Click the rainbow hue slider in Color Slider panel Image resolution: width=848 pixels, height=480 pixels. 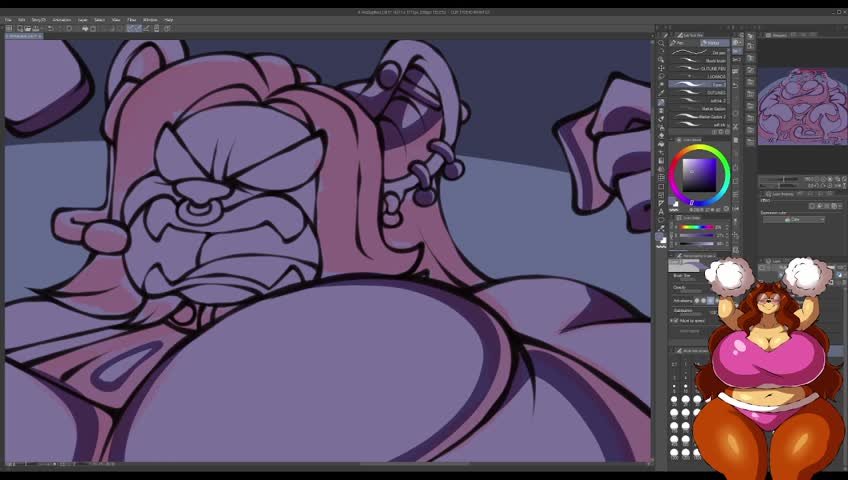click(x=697, y=227)
